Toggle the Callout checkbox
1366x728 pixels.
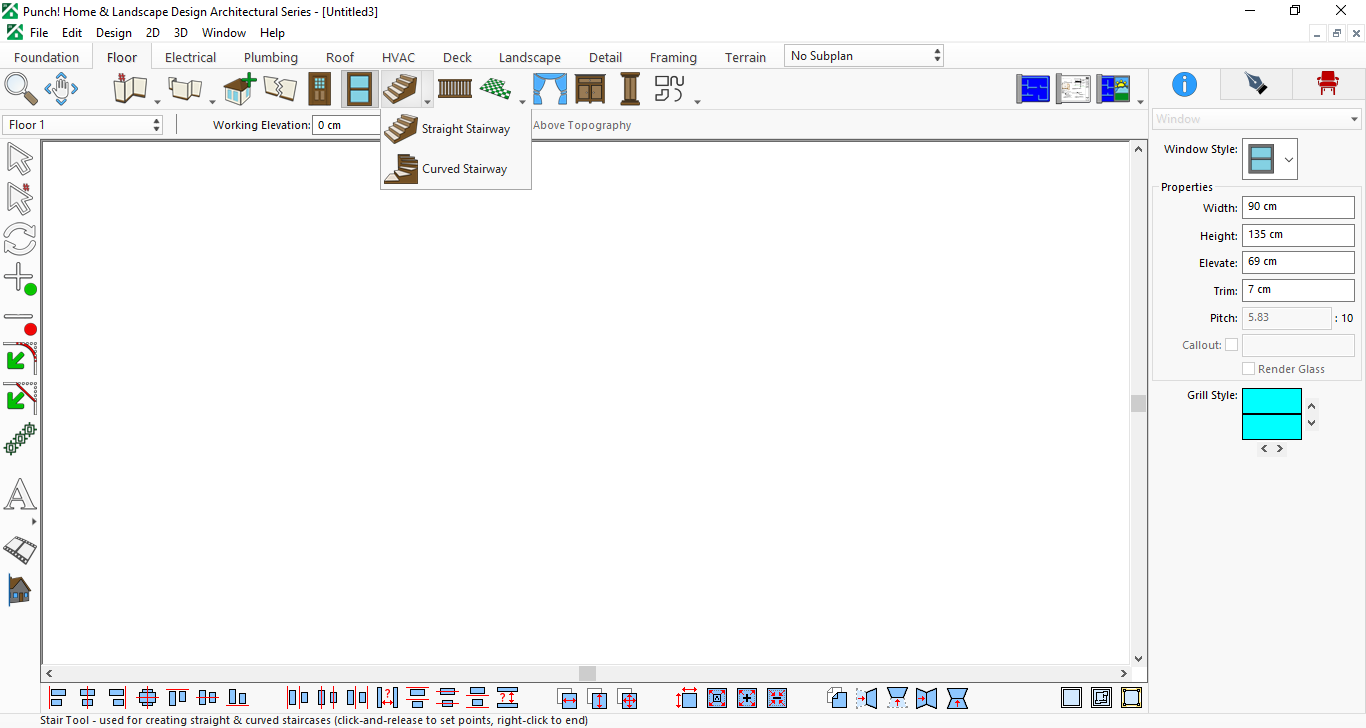coord(1232,345)
